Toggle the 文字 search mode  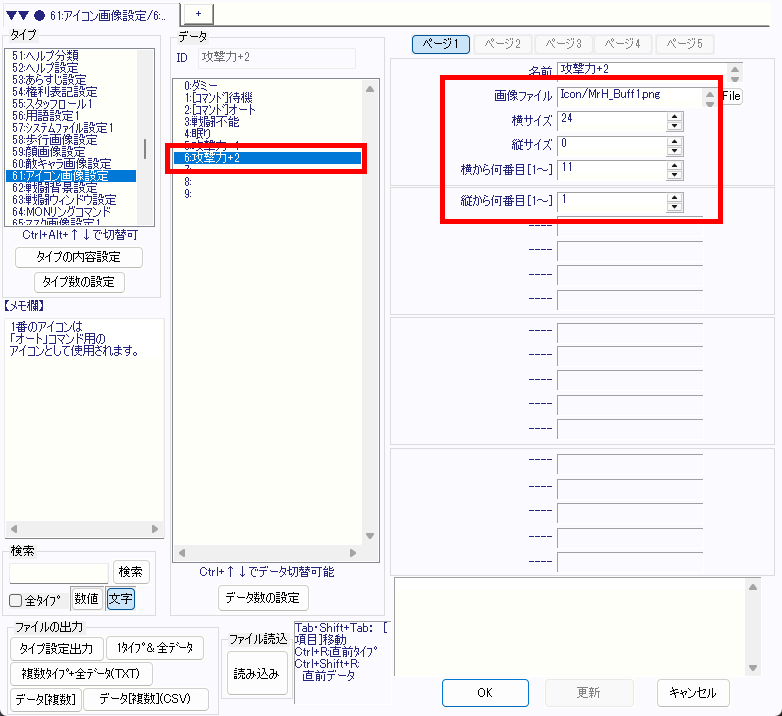point(120,599)
